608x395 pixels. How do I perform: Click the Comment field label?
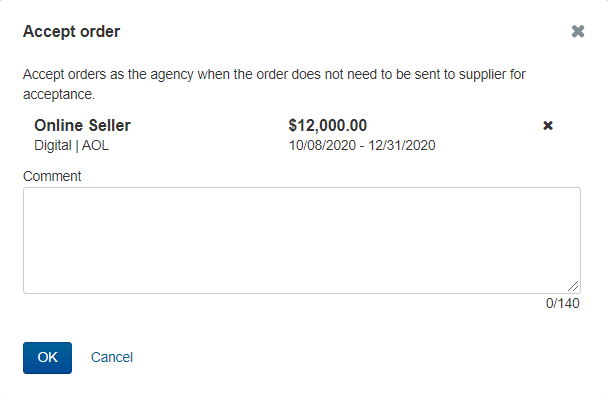52,176
